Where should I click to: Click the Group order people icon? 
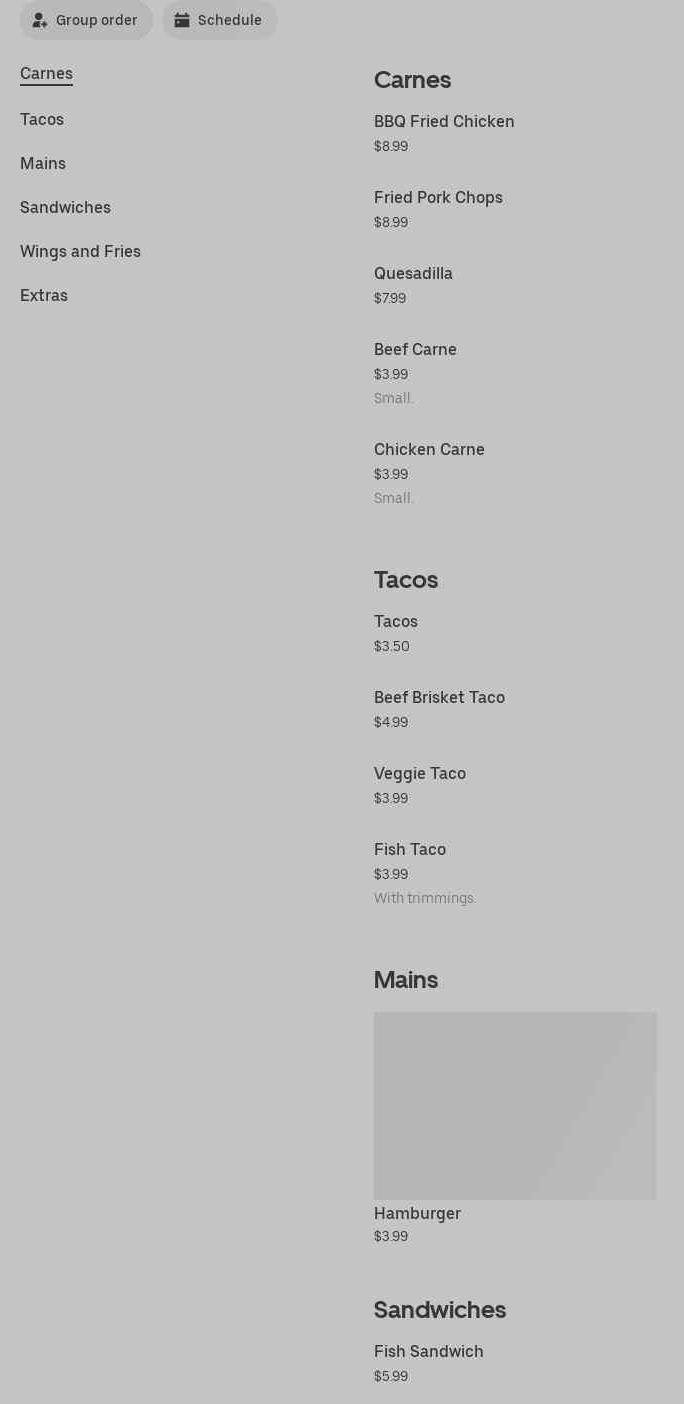[x=40, y=20]
